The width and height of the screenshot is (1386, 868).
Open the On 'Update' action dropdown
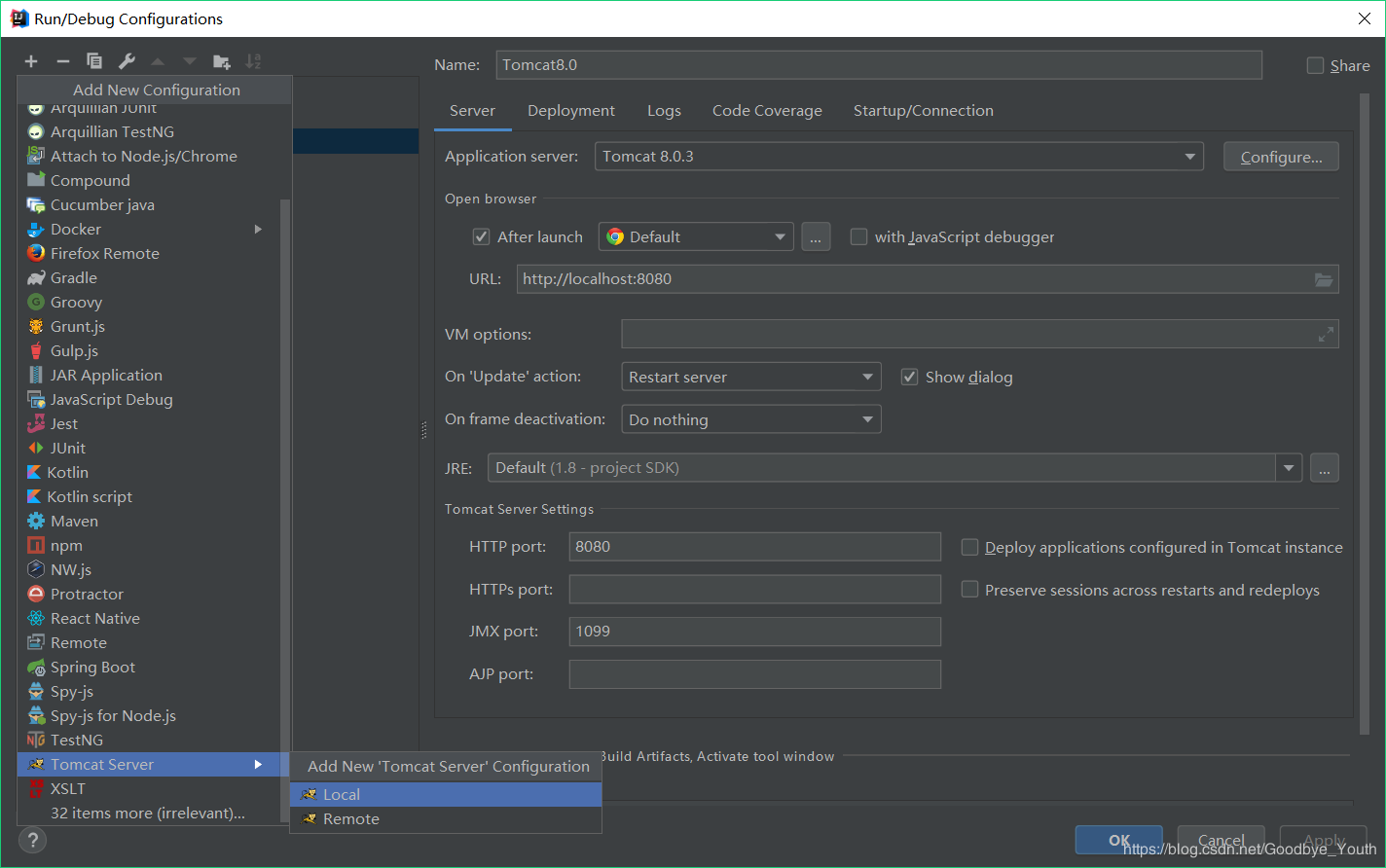pos(751,377)
